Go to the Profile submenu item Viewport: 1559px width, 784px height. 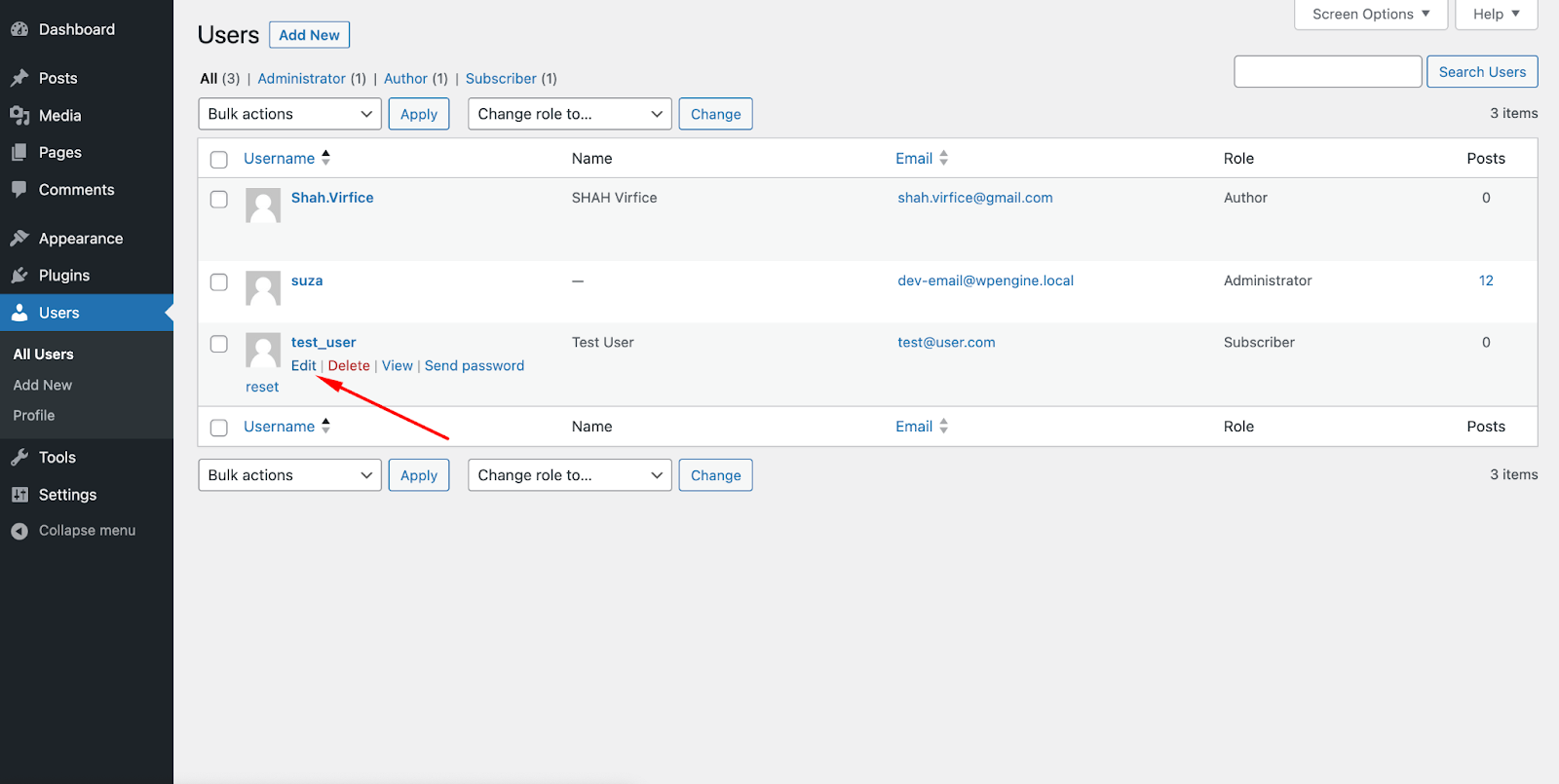34,416
